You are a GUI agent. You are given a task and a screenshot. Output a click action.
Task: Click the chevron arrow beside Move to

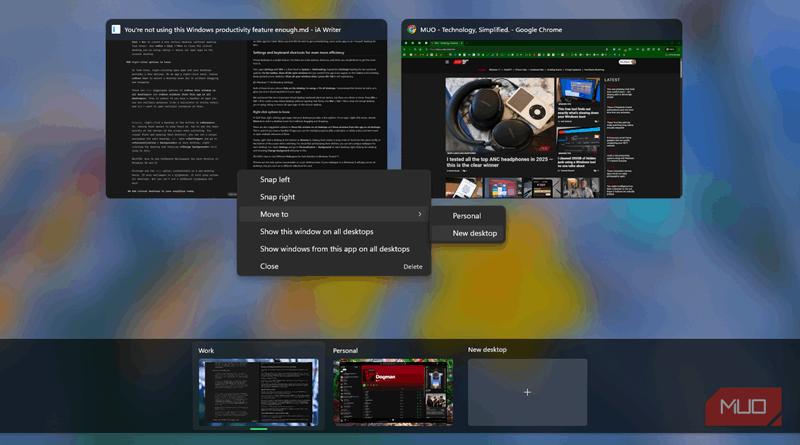point(419,214)
